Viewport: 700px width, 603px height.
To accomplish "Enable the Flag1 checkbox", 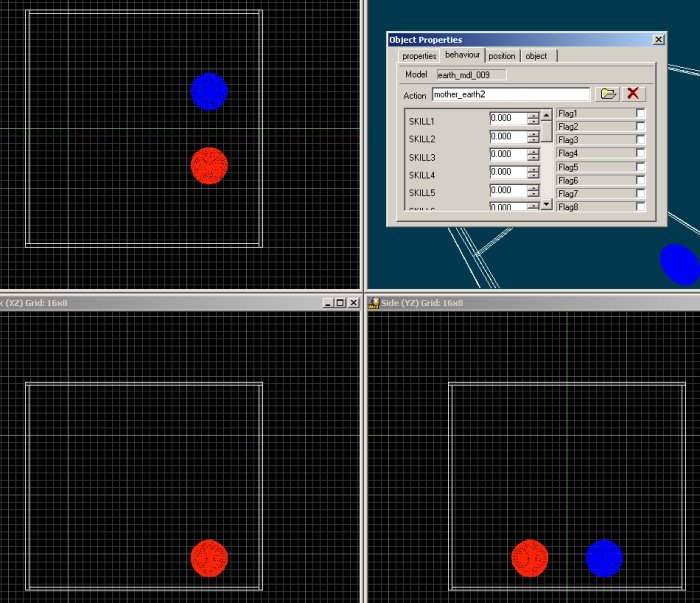I will coord(640,114).
